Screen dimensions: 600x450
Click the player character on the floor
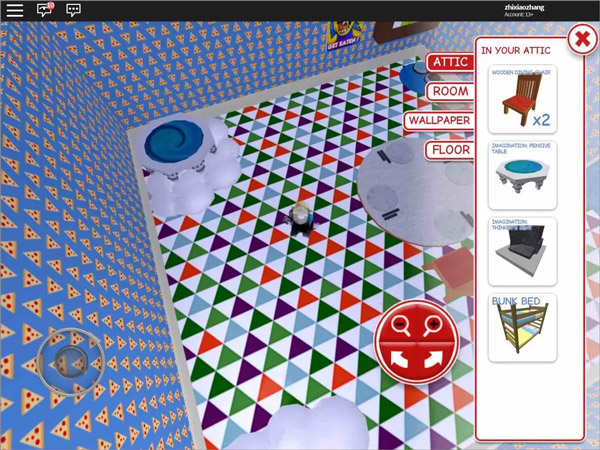click(x=301, y=217)
